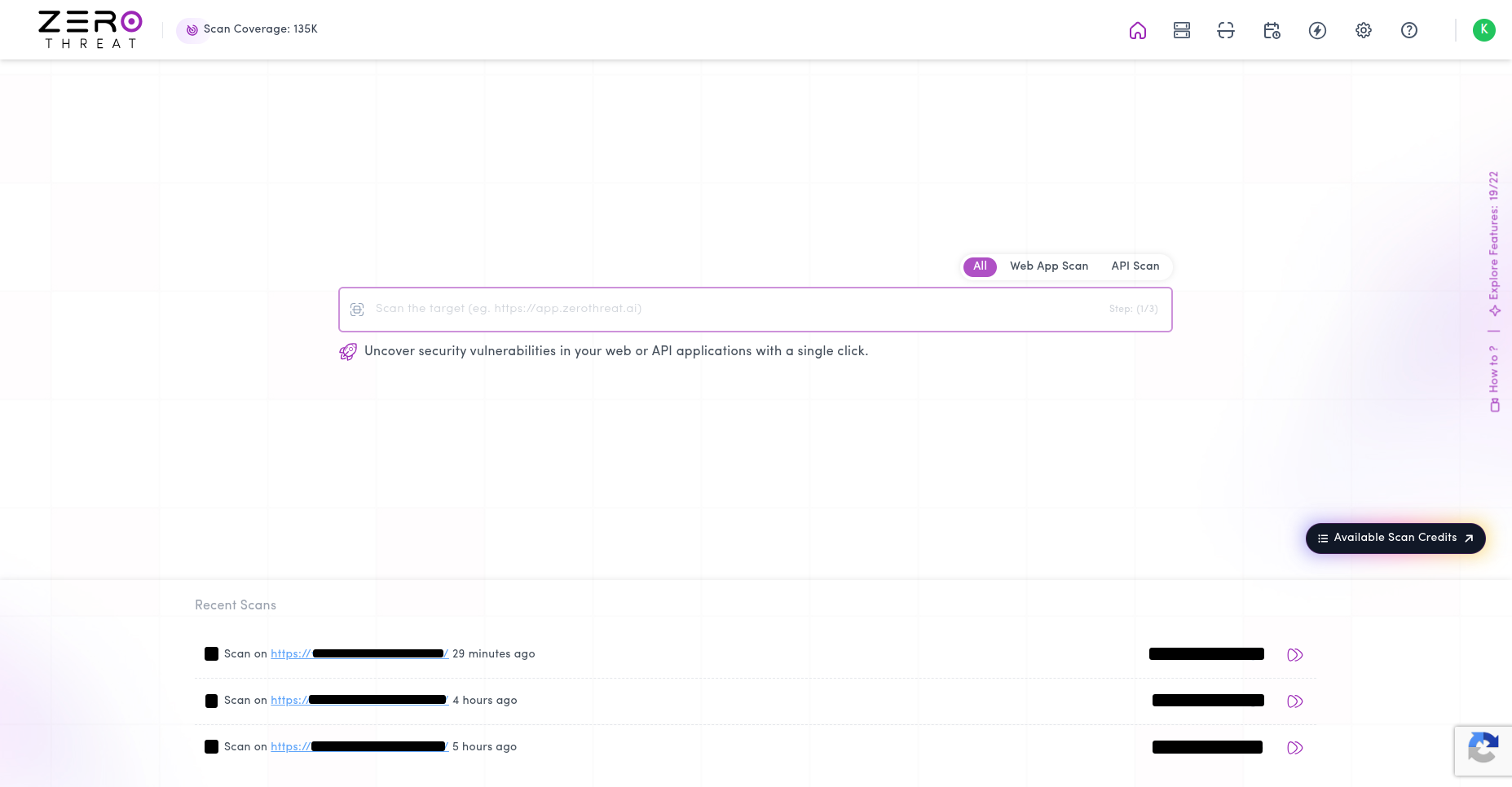The height and width of the screenshot is (787, 1512).
Task: Open the scan URL from 29 minutes ago
Action: point(359,654)
